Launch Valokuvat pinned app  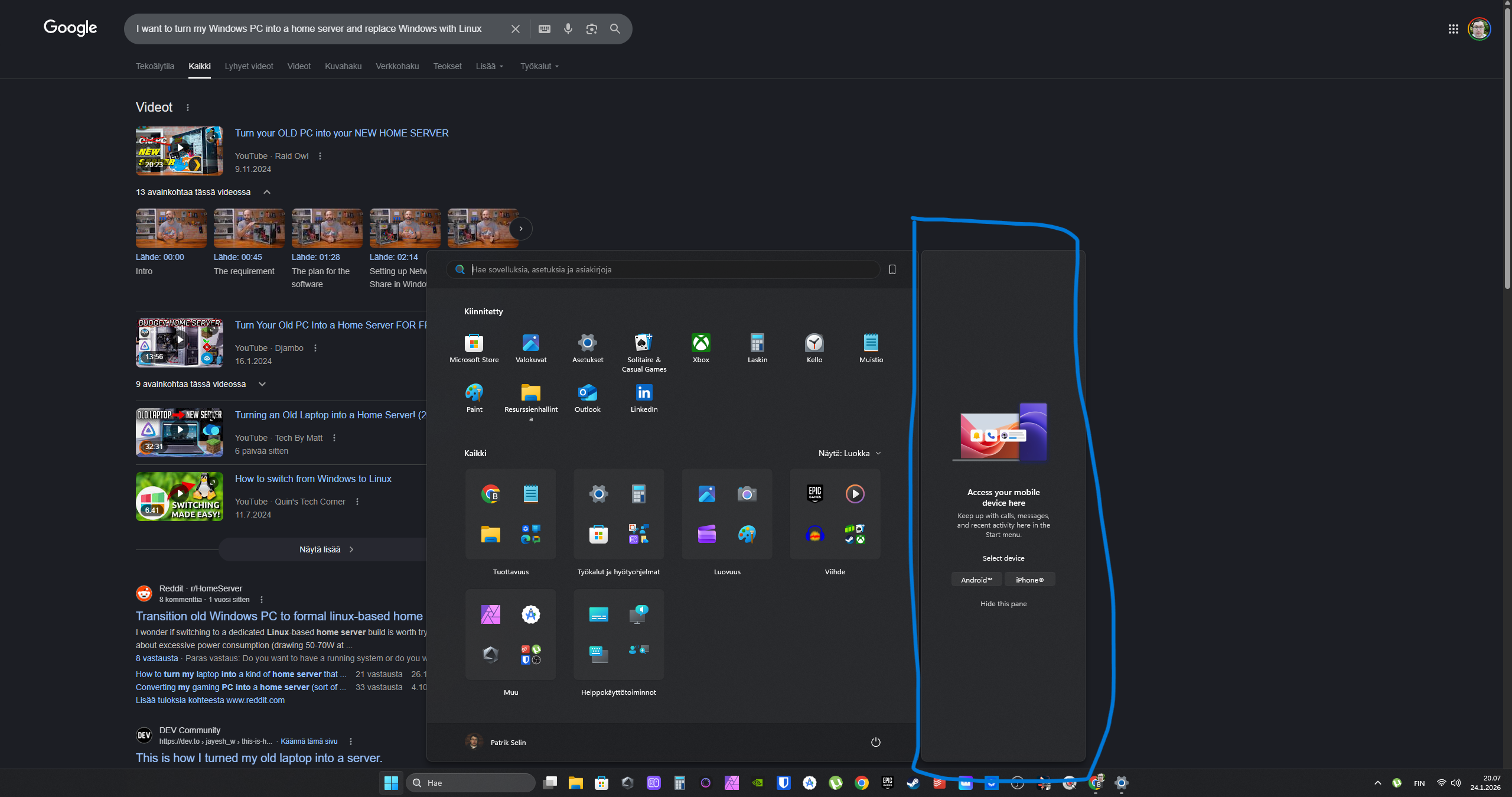pyautogui.click(x=531, y=348)
